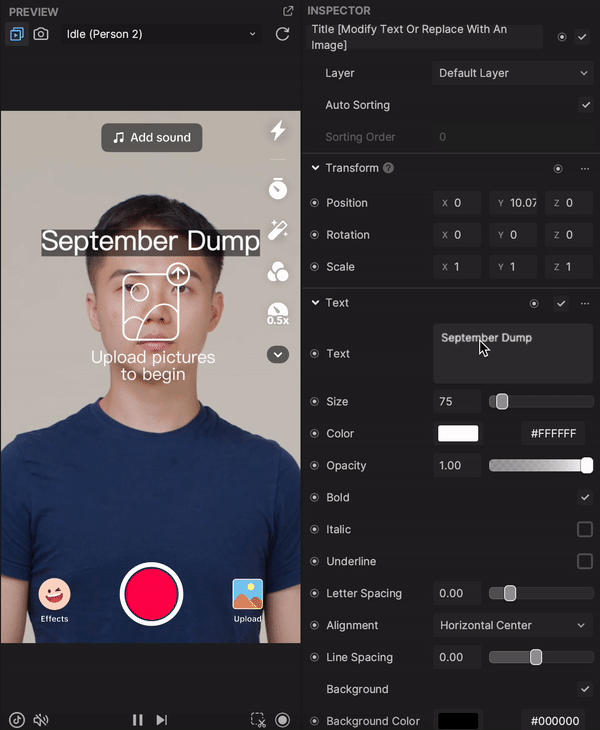
Task: Click the background hex field #000000
Action: coord(553,721)
